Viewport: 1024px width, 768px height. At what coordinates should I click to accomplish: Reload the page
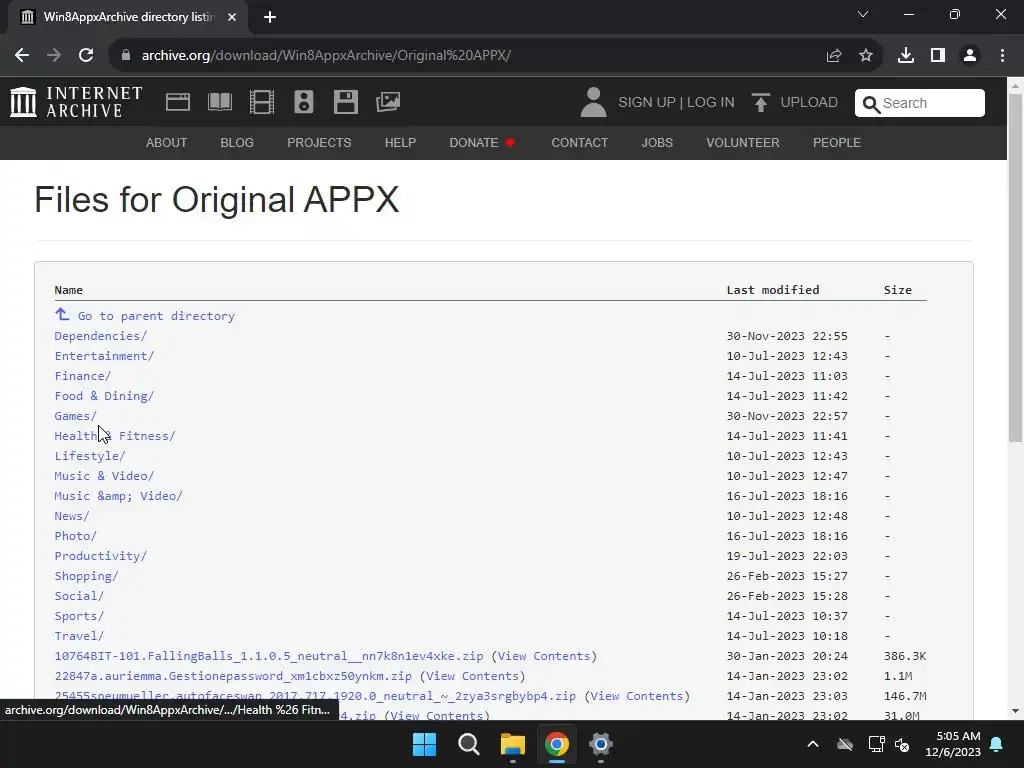pos(86,56)
